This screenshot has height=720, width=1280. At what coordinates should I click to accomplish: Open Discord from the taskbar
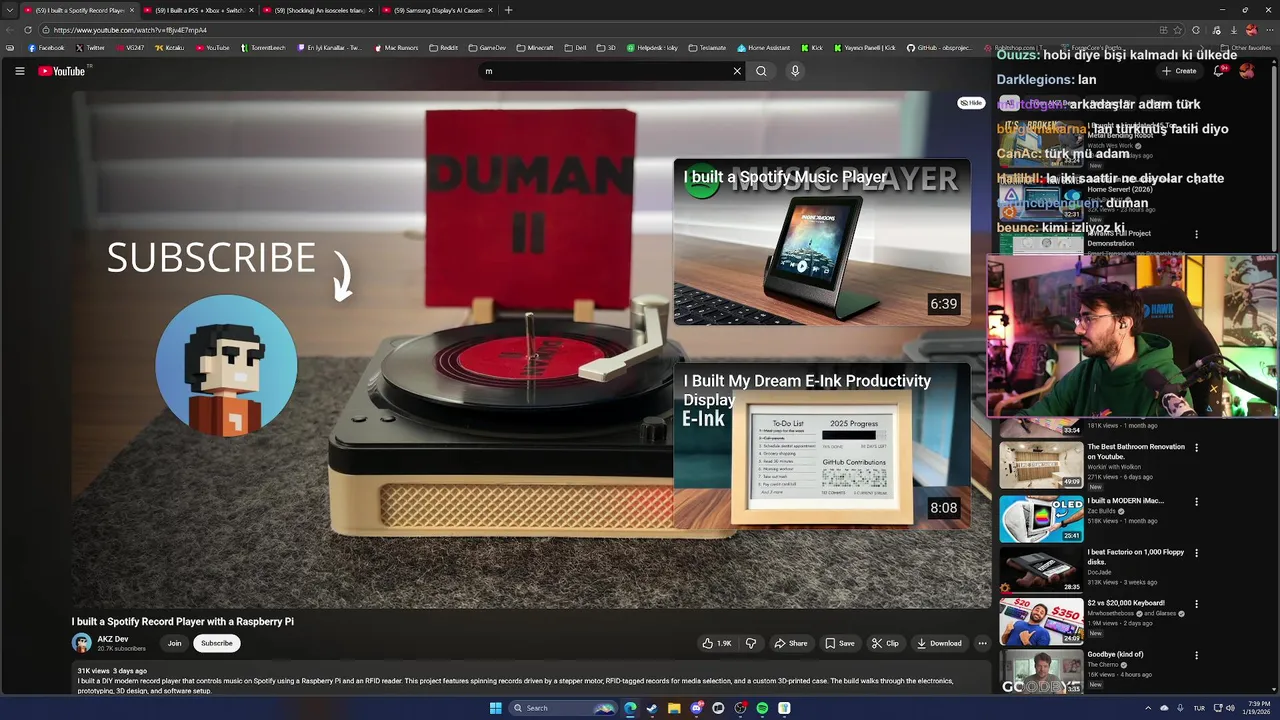click(x=696, y=708)
